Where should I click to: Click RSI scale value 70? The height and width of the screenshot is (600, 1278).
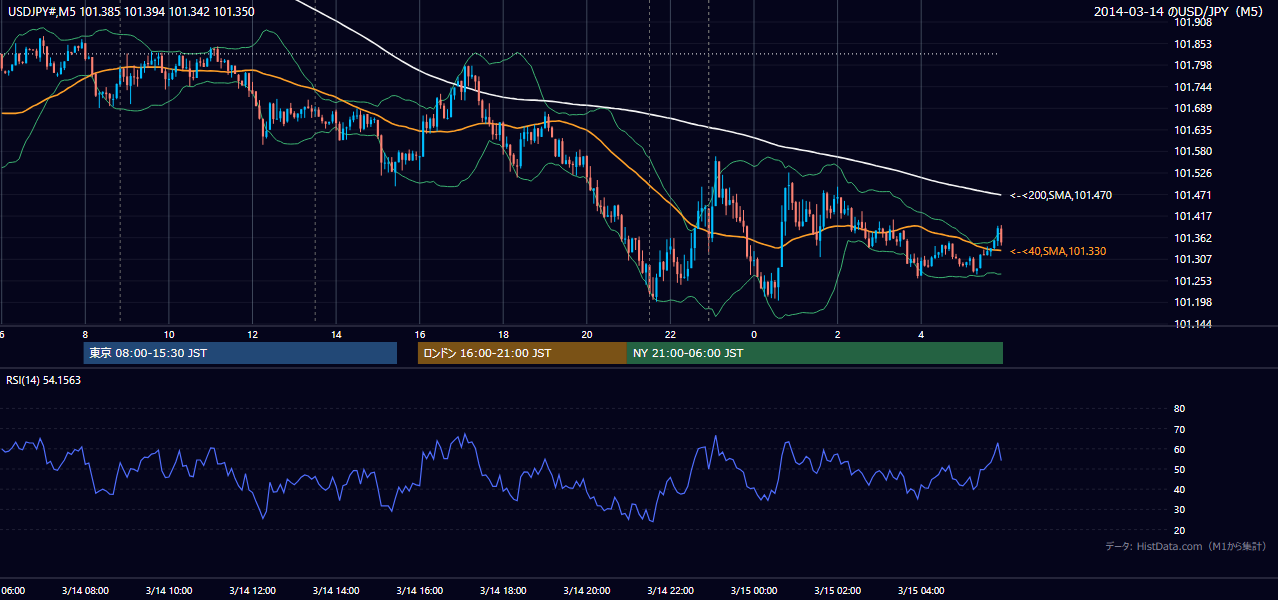pyautogui.click(x=1179, y=429)
